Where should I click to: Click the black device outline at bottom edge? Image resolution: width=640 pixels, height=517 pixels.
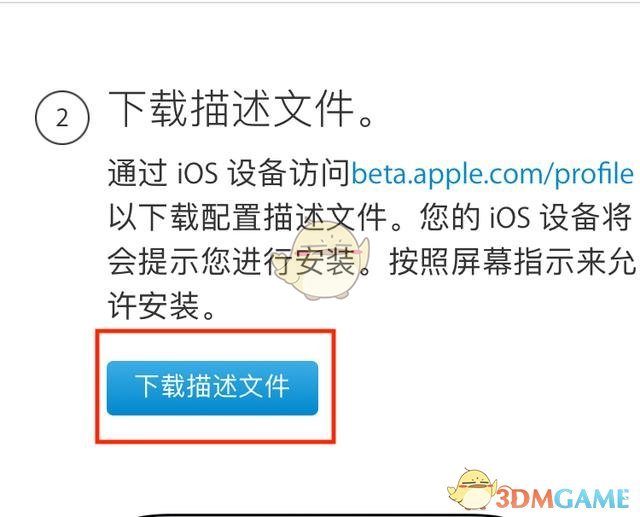click(x=318, y=515)
